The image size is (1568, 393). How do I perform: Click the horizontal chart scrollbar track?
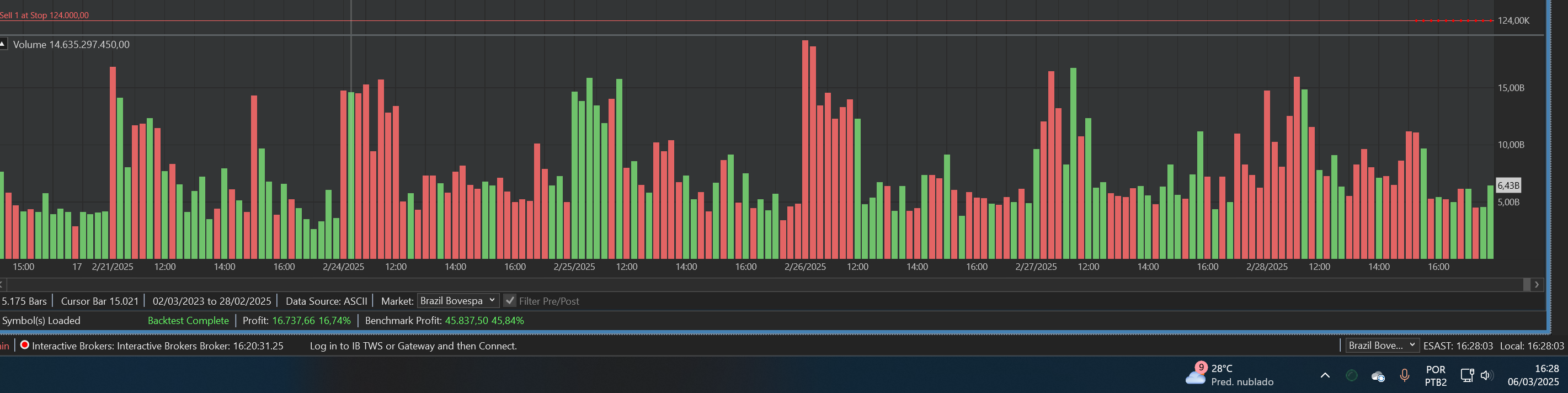761,285
